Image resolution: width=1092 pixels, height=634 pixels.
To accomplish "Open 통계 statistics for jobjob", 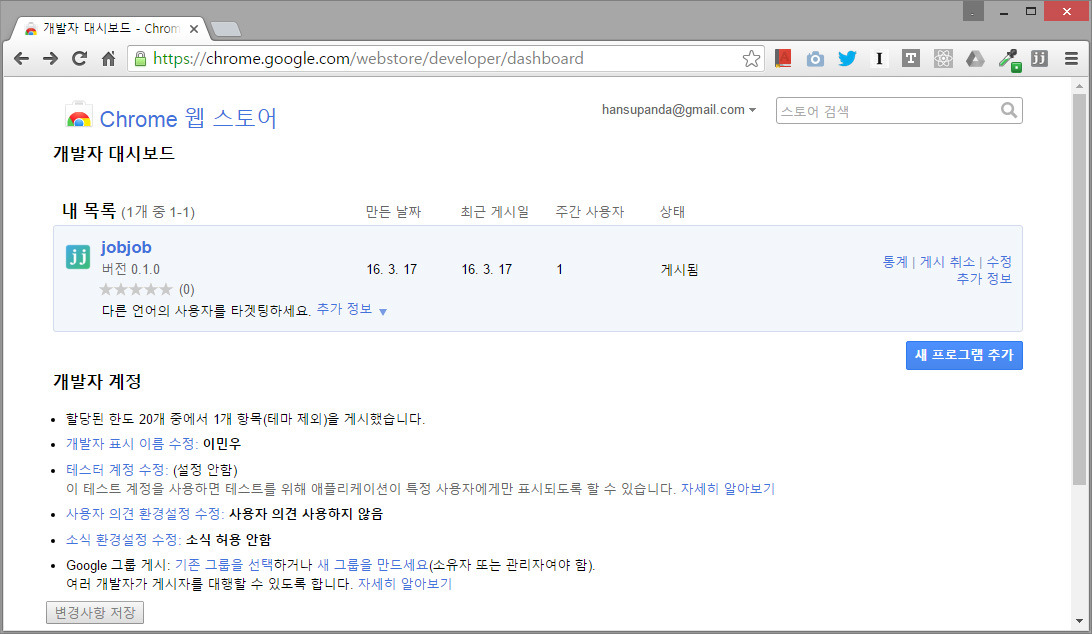I will tap(896, 262).
